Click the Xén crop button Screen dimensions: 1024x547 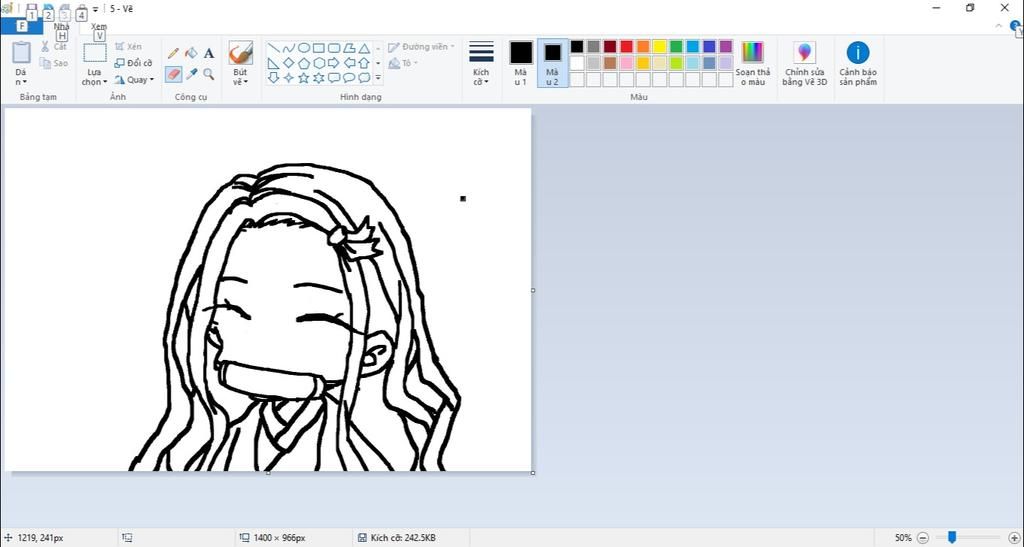(128, 47)
